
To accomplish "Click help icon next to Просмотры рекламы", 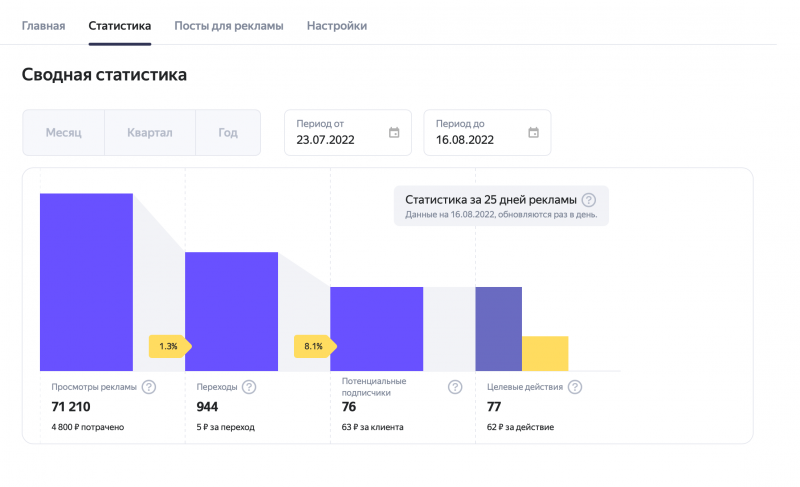I will 149,387.
